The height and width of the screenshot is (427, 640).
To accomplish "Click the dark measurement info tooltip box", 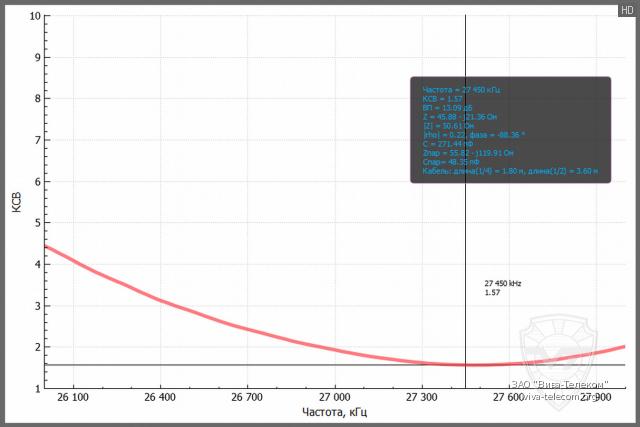I will point(510,130).
